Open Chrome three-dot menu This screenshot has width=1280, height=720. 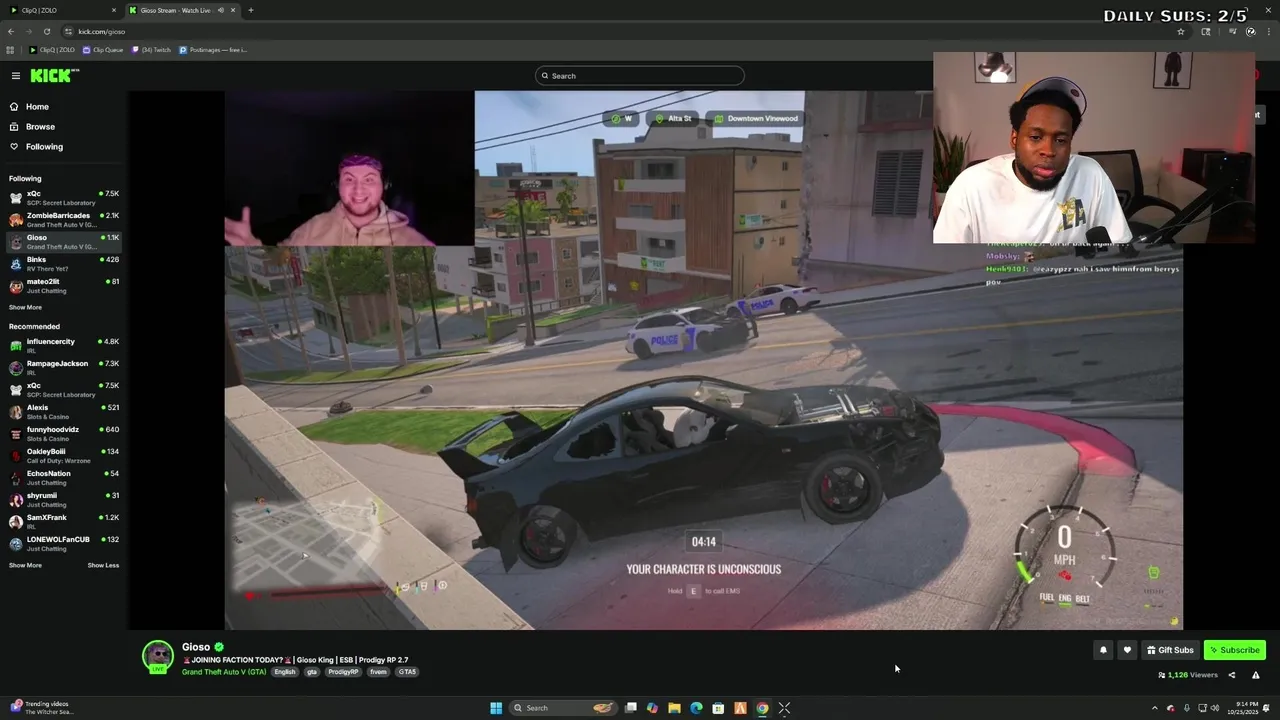(1269, 31)
